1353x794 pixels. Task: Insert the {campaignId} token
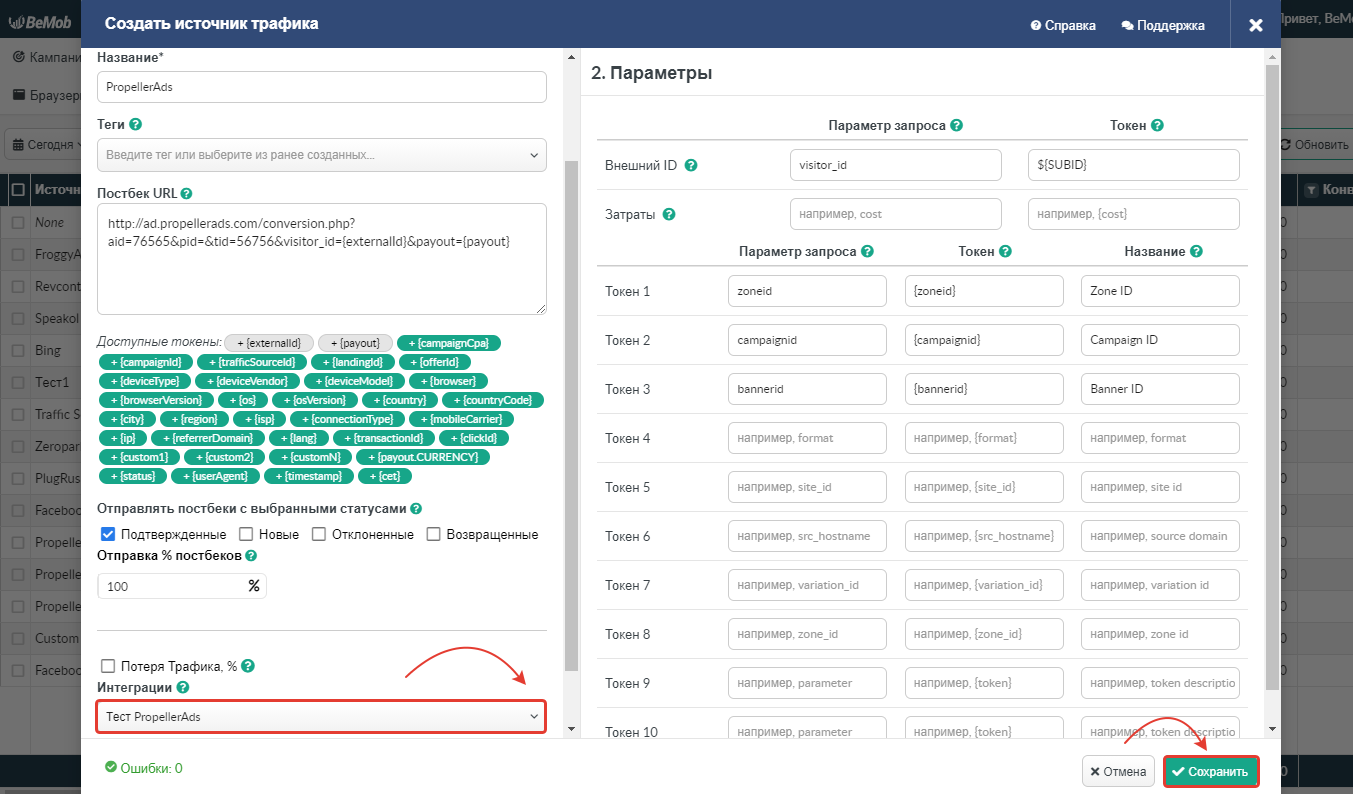pos(146,362)
